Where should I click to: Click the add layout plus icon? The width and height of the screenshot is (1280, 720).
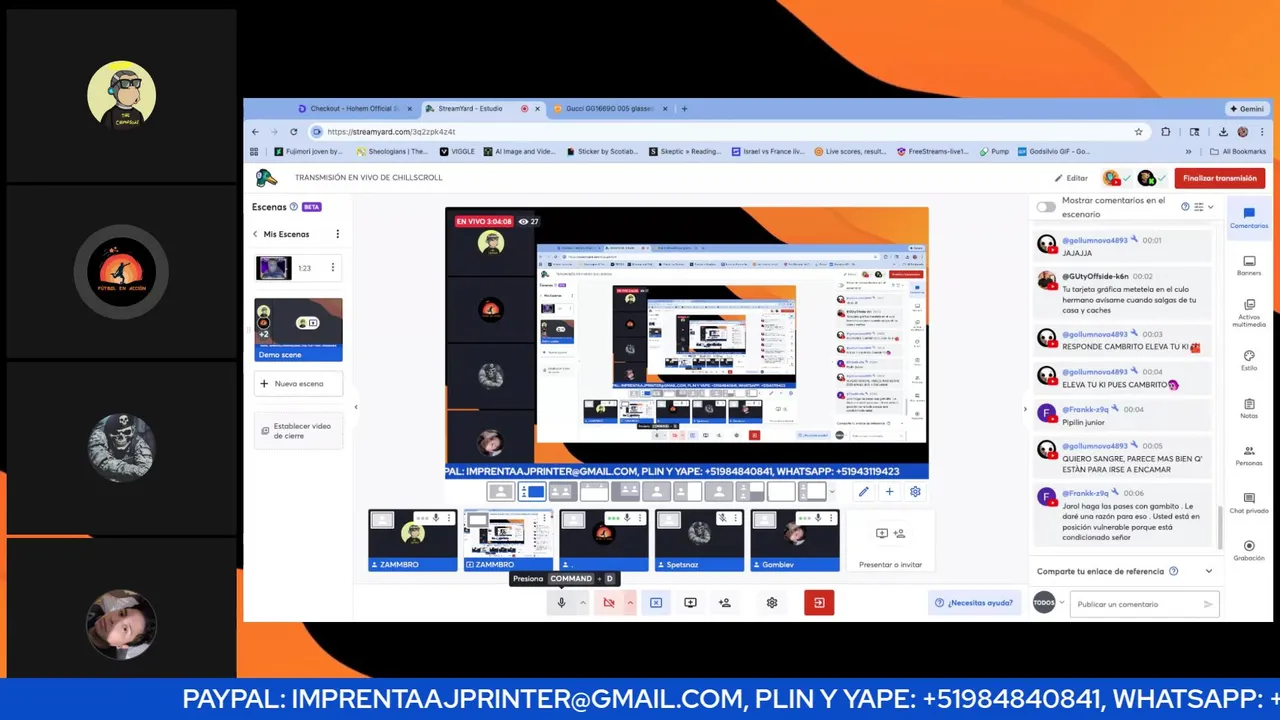tap(889, 492)
